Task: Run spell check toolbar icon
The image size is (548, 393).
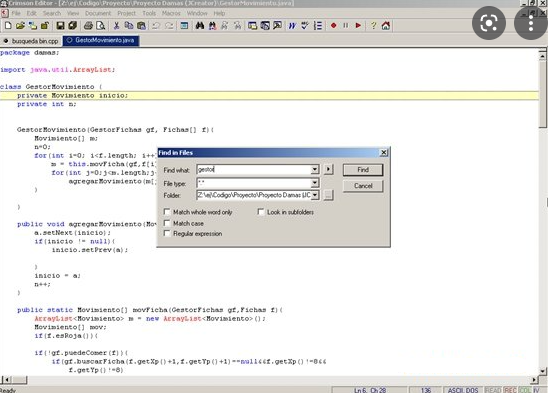Action: click(x=305, y=26)
